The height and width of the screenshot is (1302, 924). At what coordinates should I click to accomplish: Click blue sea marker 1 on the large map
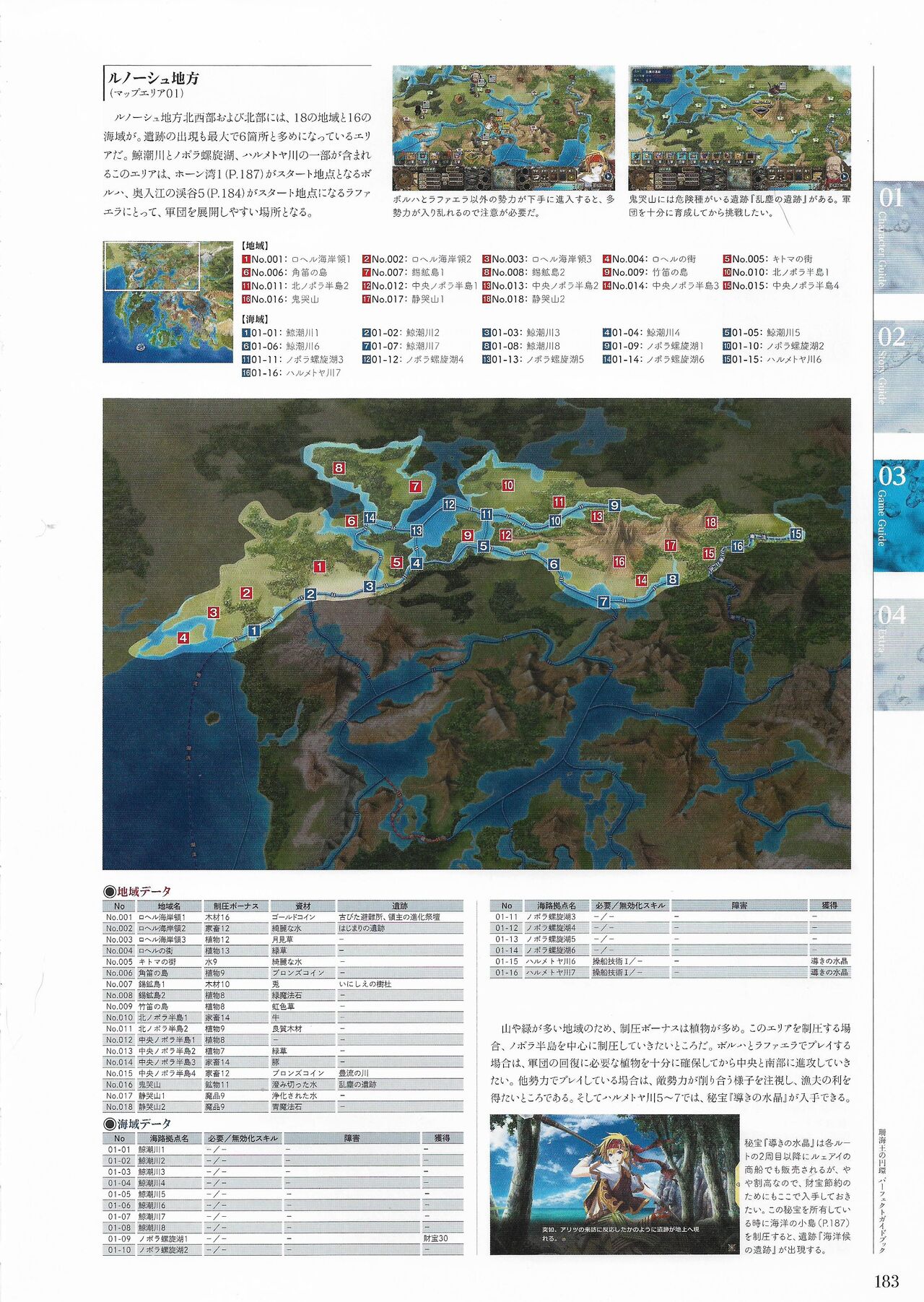[x=253, y=630]
